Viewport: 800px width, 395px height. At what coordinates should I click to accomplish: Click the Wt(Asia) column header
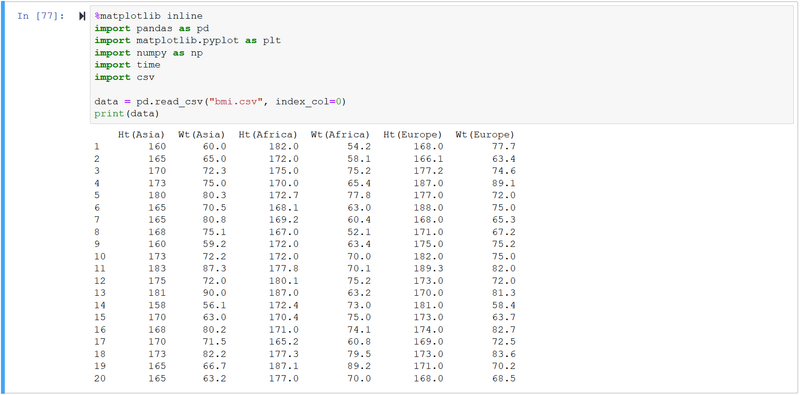(202, 135)
